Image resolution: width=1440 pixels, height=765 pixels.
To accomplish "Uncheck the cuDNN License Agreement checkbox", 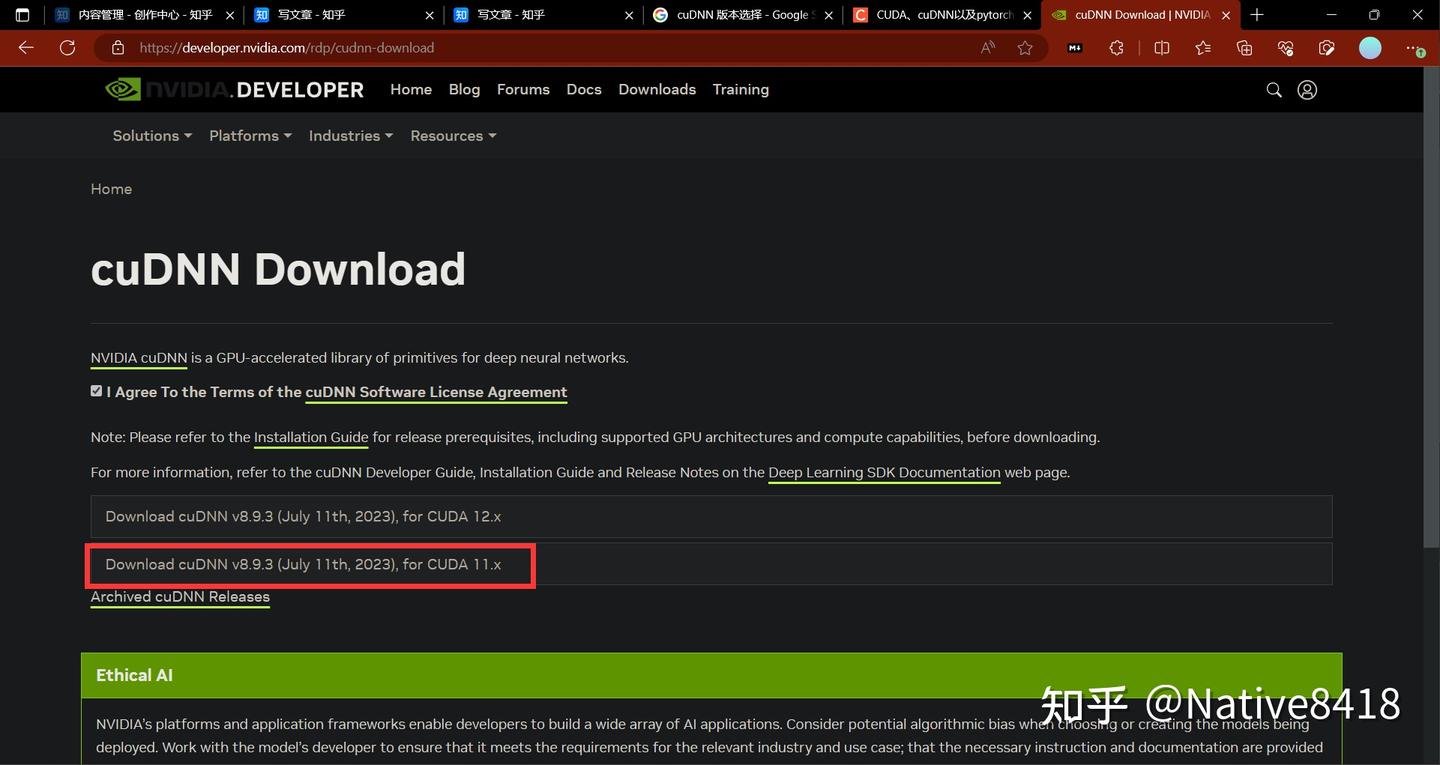I will pos(96,390).
